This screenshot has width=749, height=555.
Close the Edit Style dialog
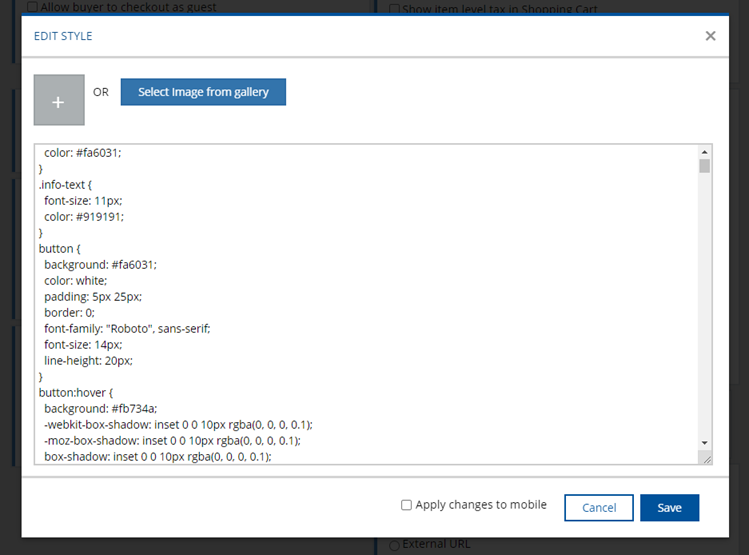[x=710, y=36]
